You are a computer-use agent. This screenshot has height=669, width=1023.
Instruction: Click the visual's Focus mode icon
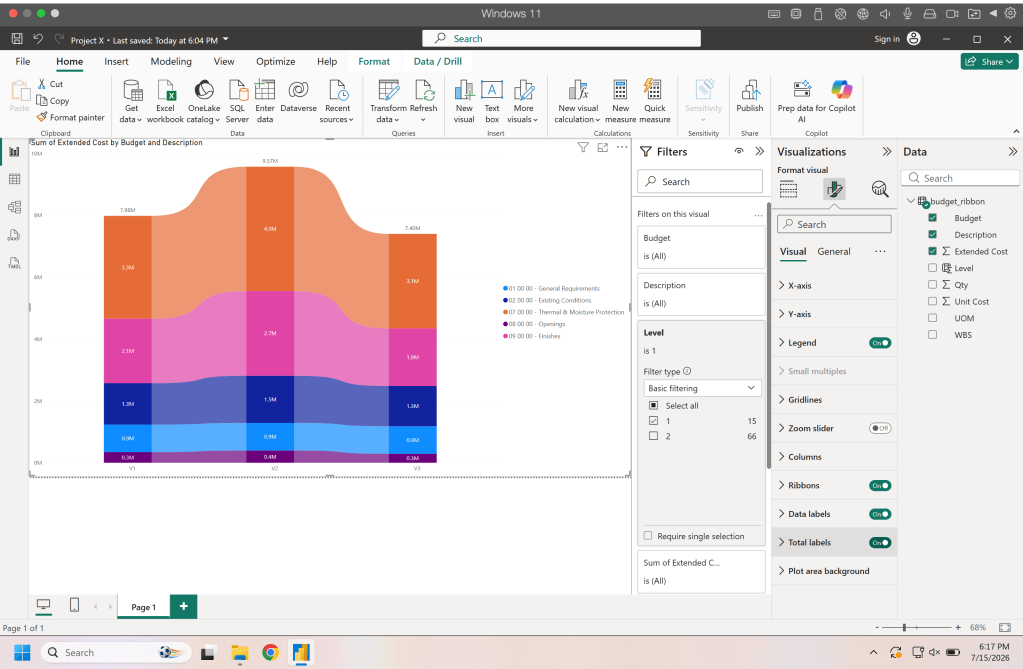603,148
